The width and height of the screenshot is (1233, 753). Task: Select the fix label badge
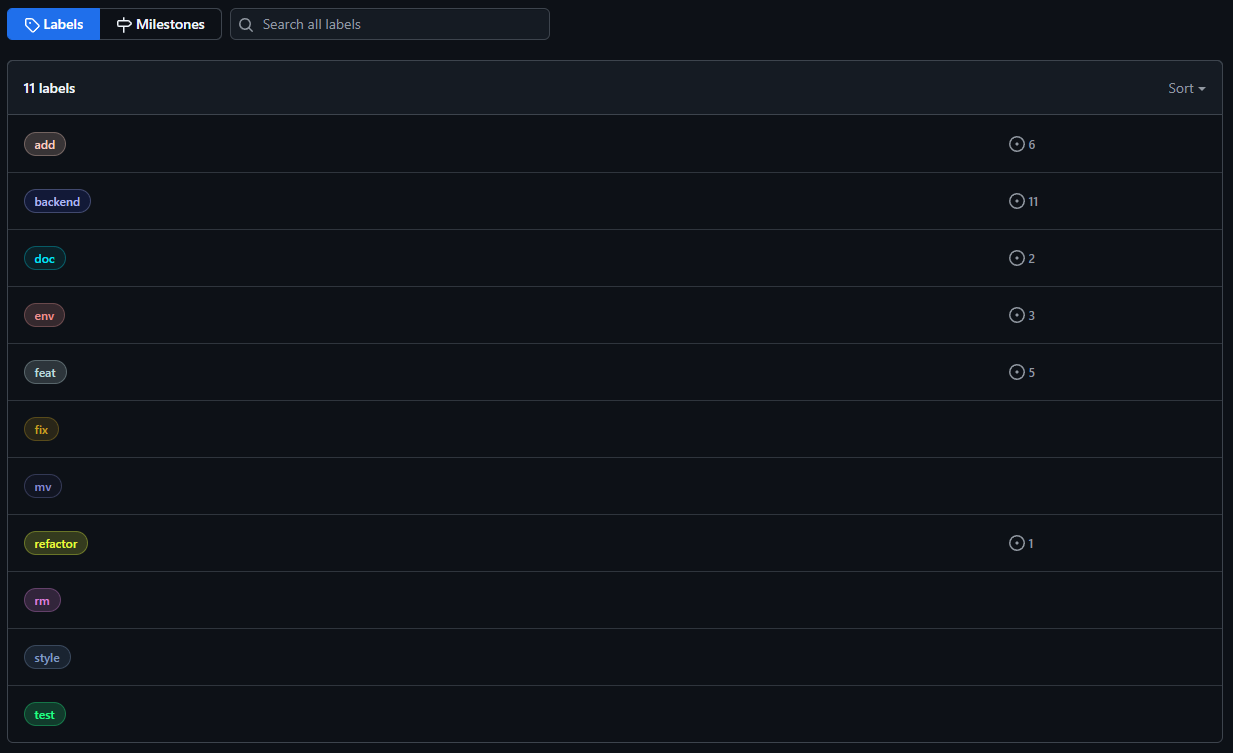coord(41,428)
